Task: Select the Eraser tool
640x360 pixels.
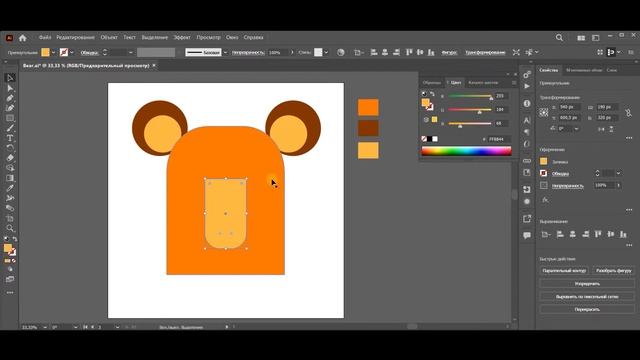Action: tap(10, 158)
